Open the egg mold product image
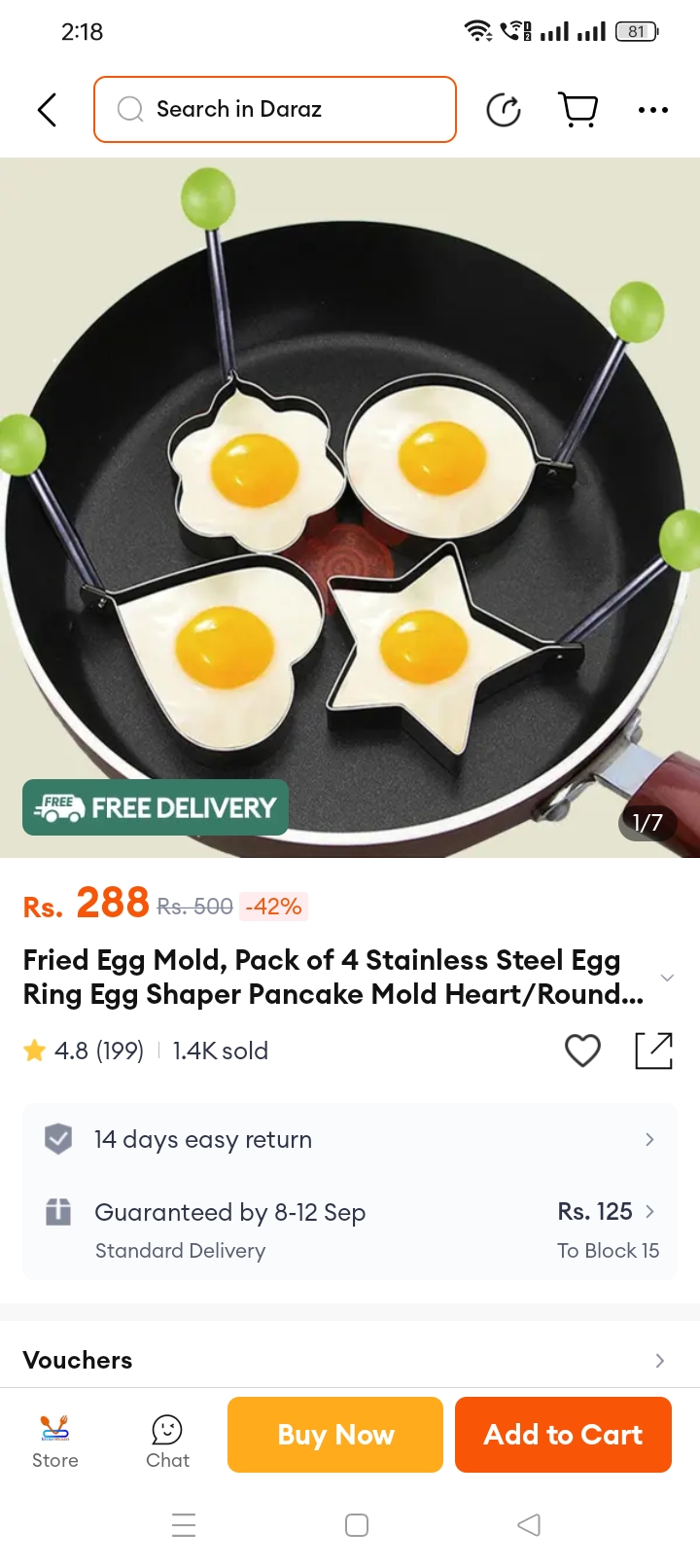The height and width of the screenshot is (1568, 700). (350, 508)
